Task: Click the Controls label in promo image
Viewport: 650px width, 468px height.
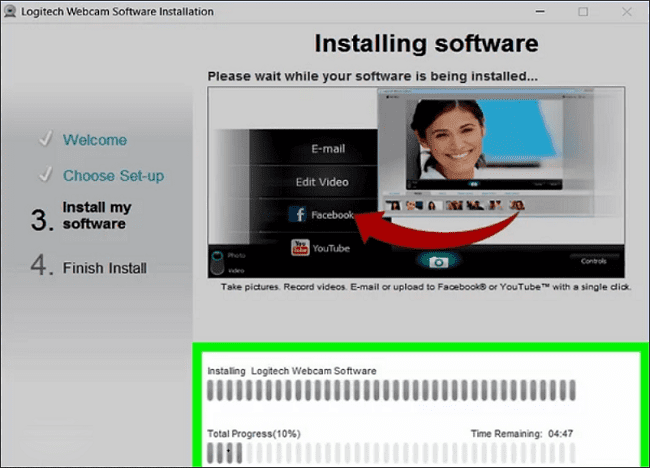Action: pyautogui.click(x=594, y=261)
